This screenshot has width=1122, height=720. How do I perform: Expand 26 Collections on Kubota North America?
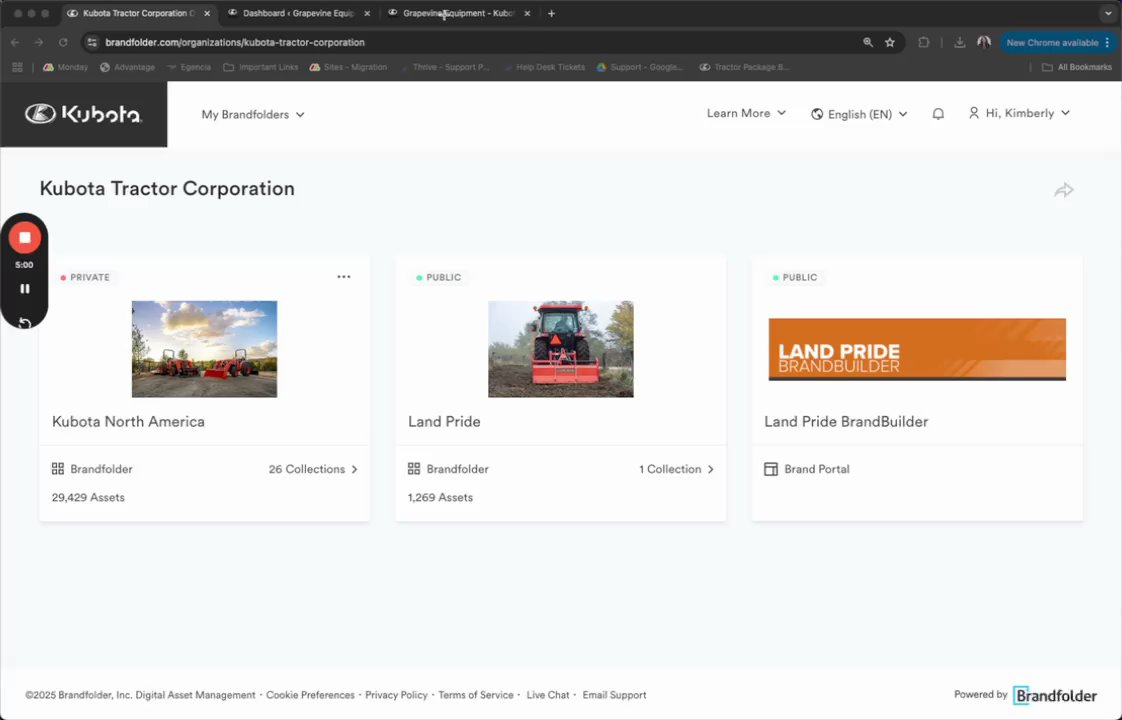313,469
